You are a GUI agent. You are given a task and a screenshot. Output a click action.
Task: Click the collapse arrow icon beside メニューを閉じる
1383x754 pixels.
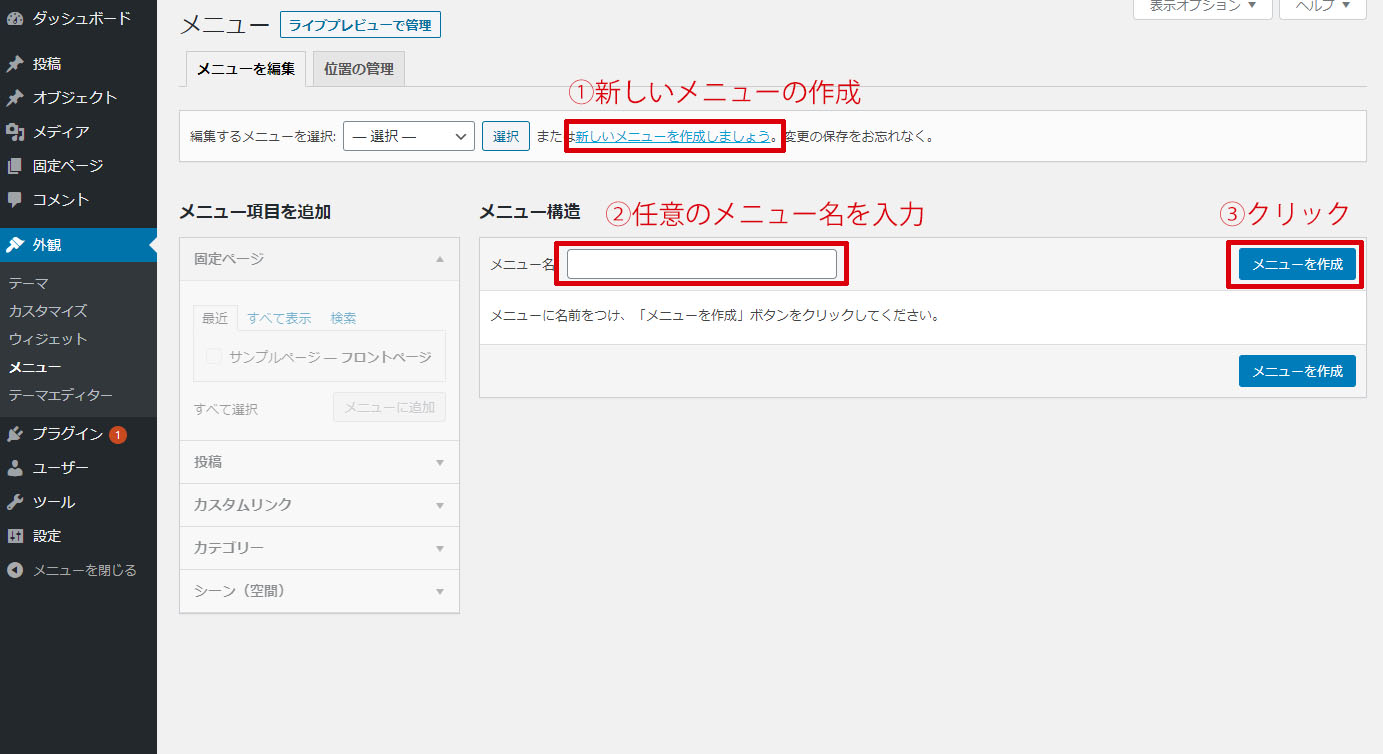click(x=15, y=570)
